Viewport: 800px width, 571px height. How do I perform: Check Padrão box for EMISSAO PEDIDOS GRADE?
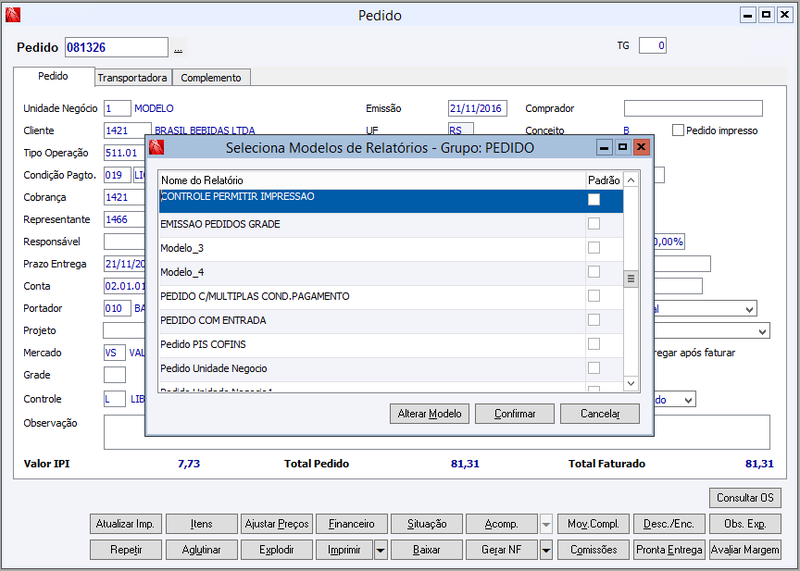pyautogui.click(x=593, y=224)
